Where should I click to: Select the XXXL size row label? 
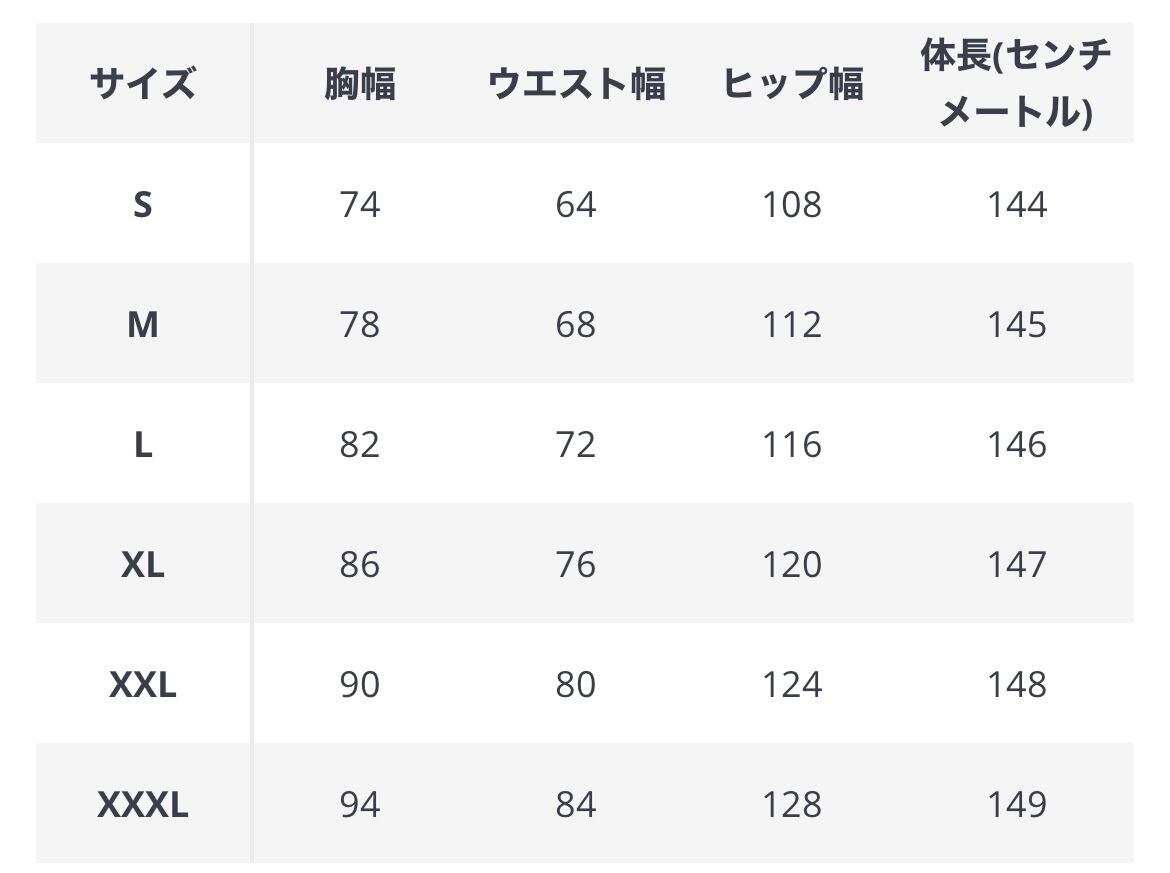coord(143,805)
